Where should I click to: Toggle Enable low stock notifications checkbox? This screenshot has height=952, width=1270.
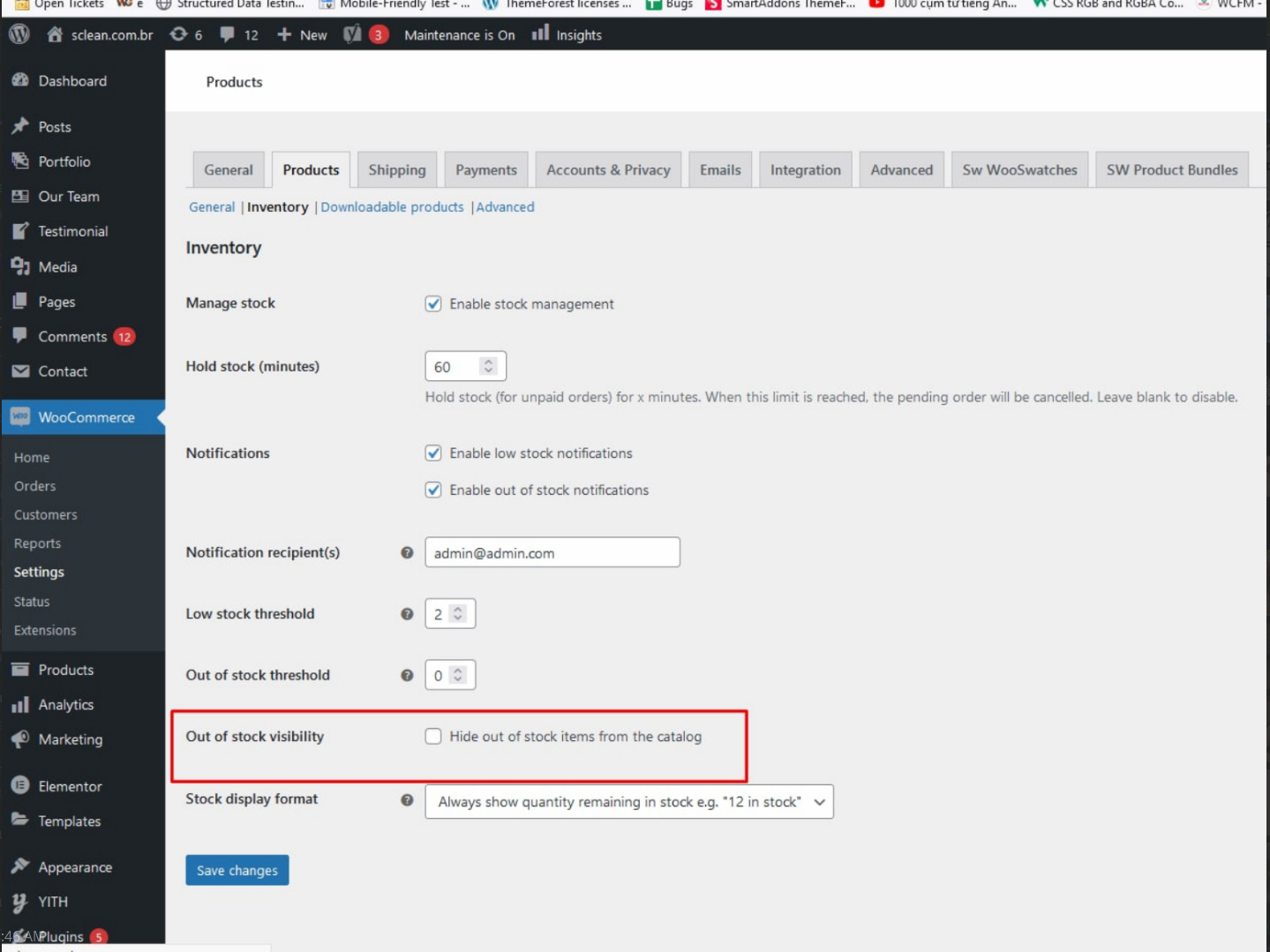[433, 453]
